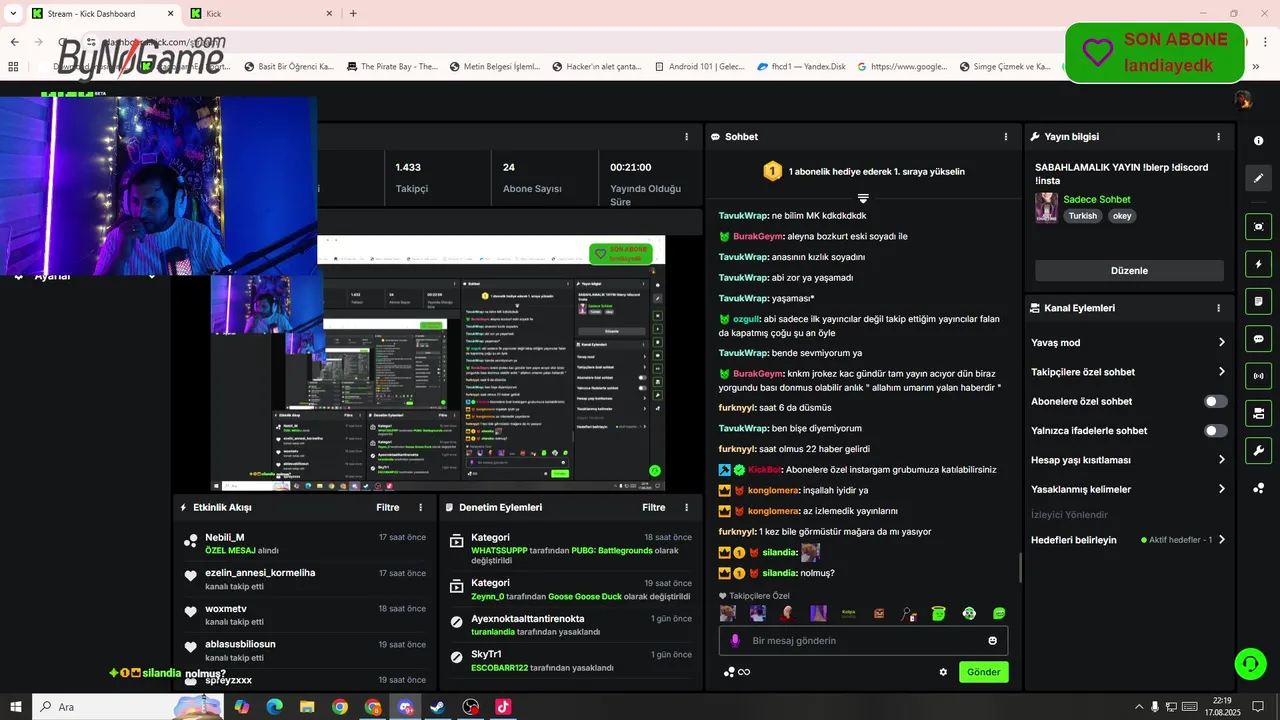Click the Windows Start button

point(16,707)
